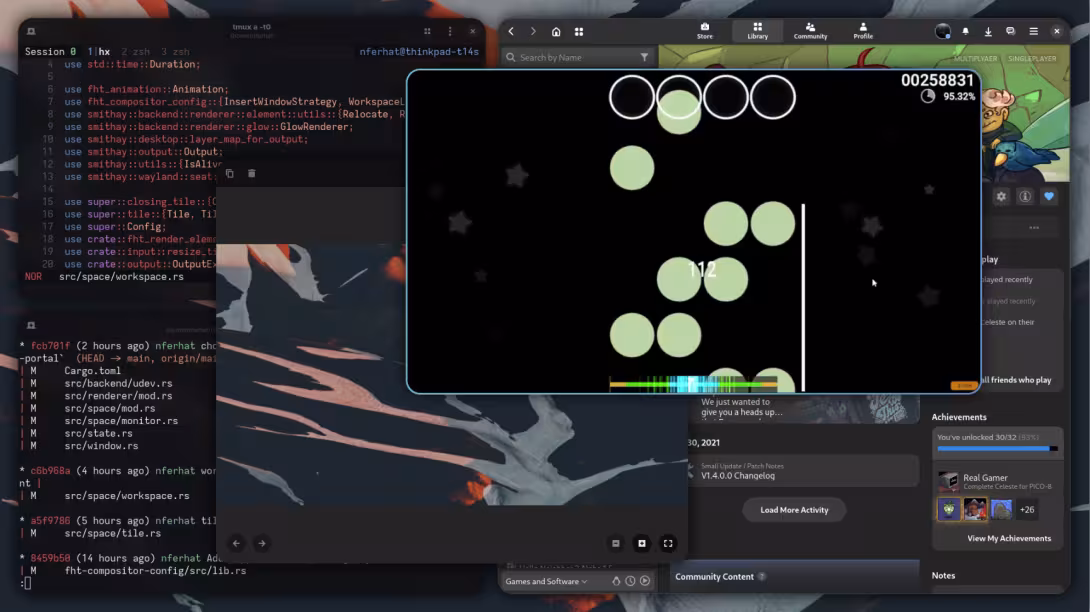
Task: Click the Cargo.toml line in git log
Action: (x=92, y=371)
